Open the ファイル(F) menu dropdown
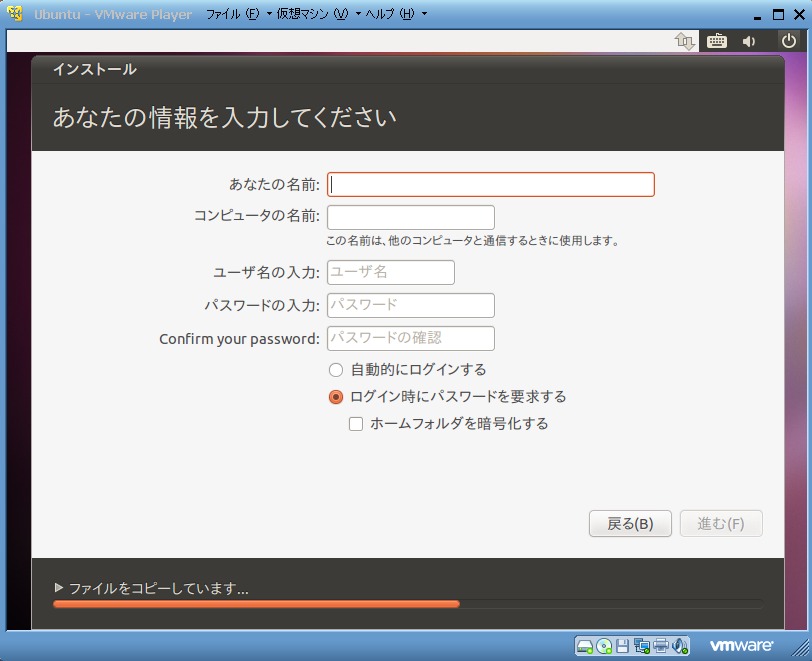The width and height of the screenshot is (812, 661). click(239, 14)
